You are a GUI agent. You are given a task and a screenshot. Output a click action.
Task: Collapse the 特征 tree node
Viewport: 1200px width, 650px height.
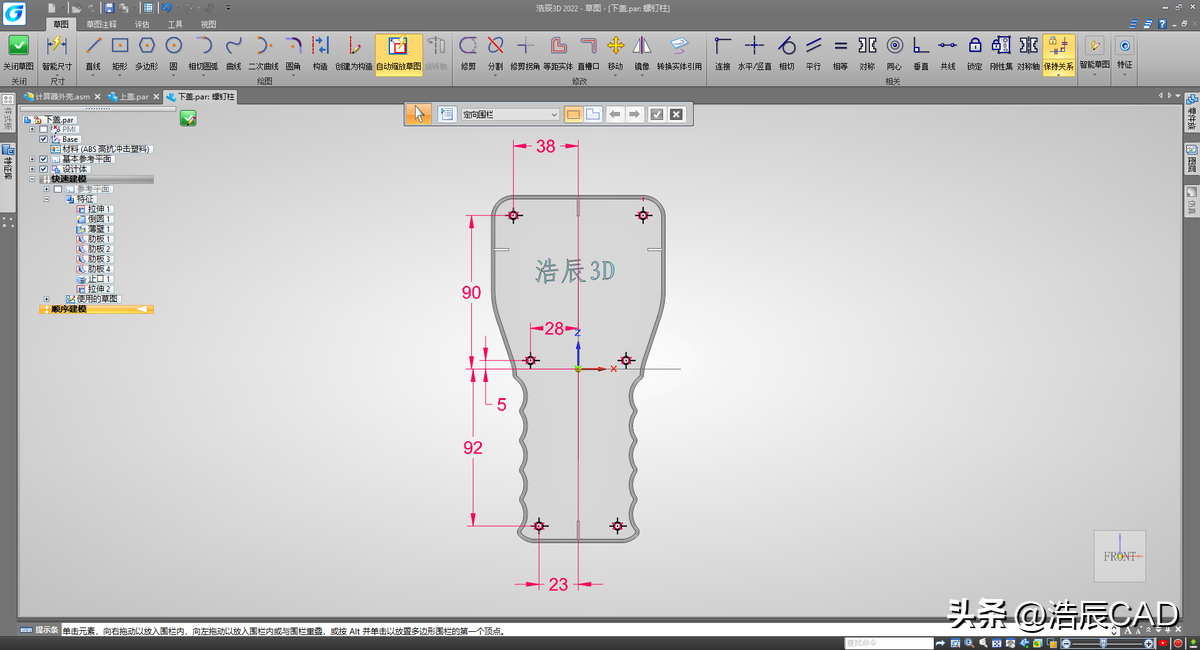pos(46,199)
